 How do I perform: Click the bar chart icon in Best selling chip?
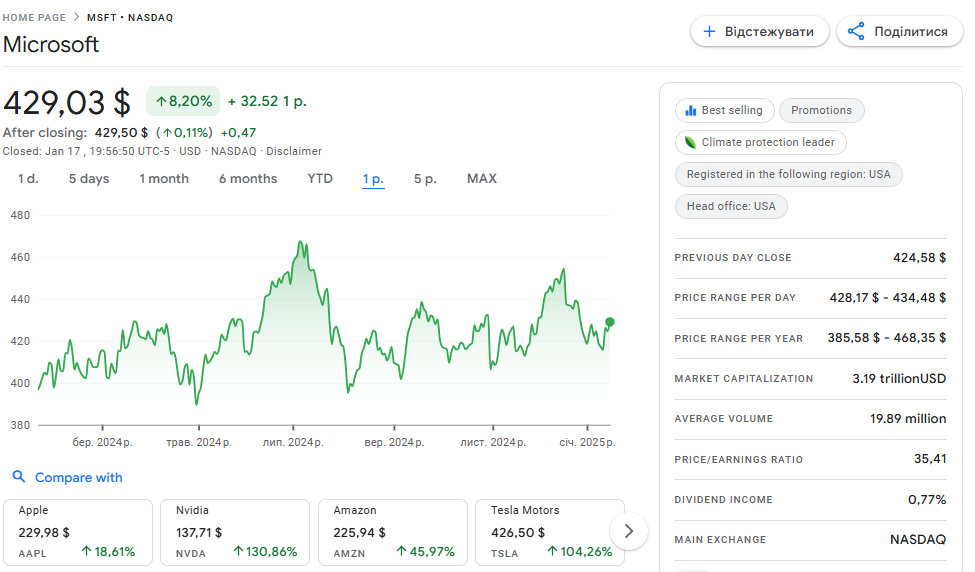[x=690, y=110]
